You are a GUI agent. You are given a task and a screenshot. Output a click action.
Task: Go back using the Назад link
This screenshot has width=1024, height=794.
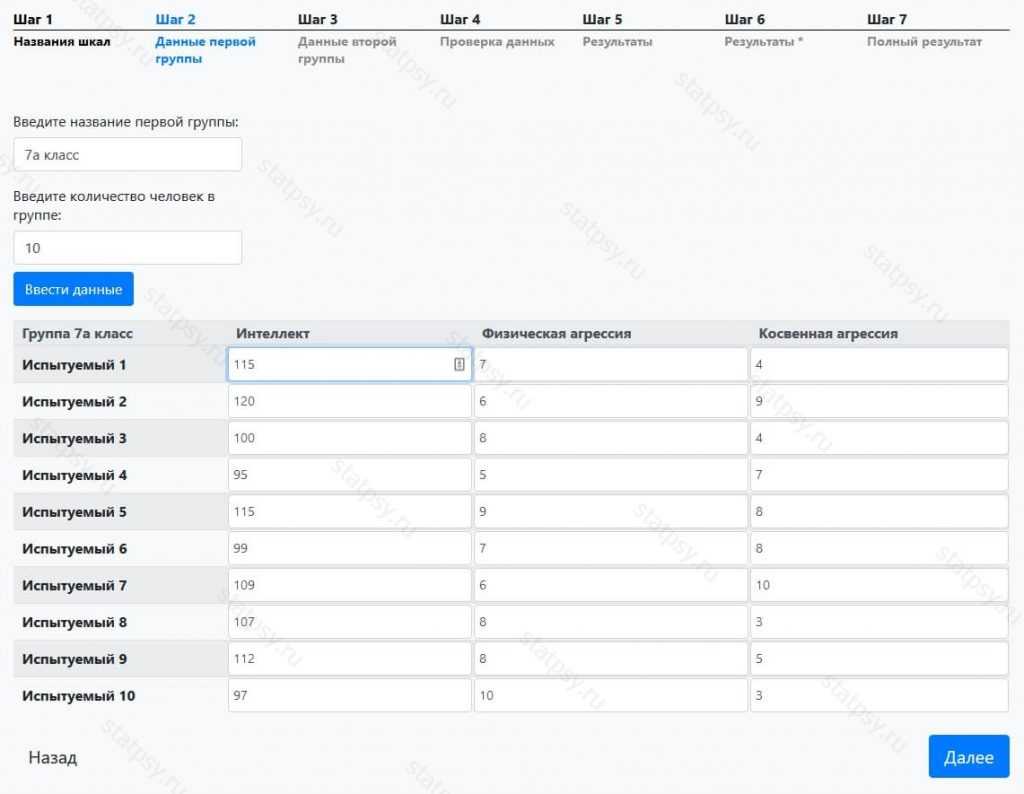coord(53,757)
